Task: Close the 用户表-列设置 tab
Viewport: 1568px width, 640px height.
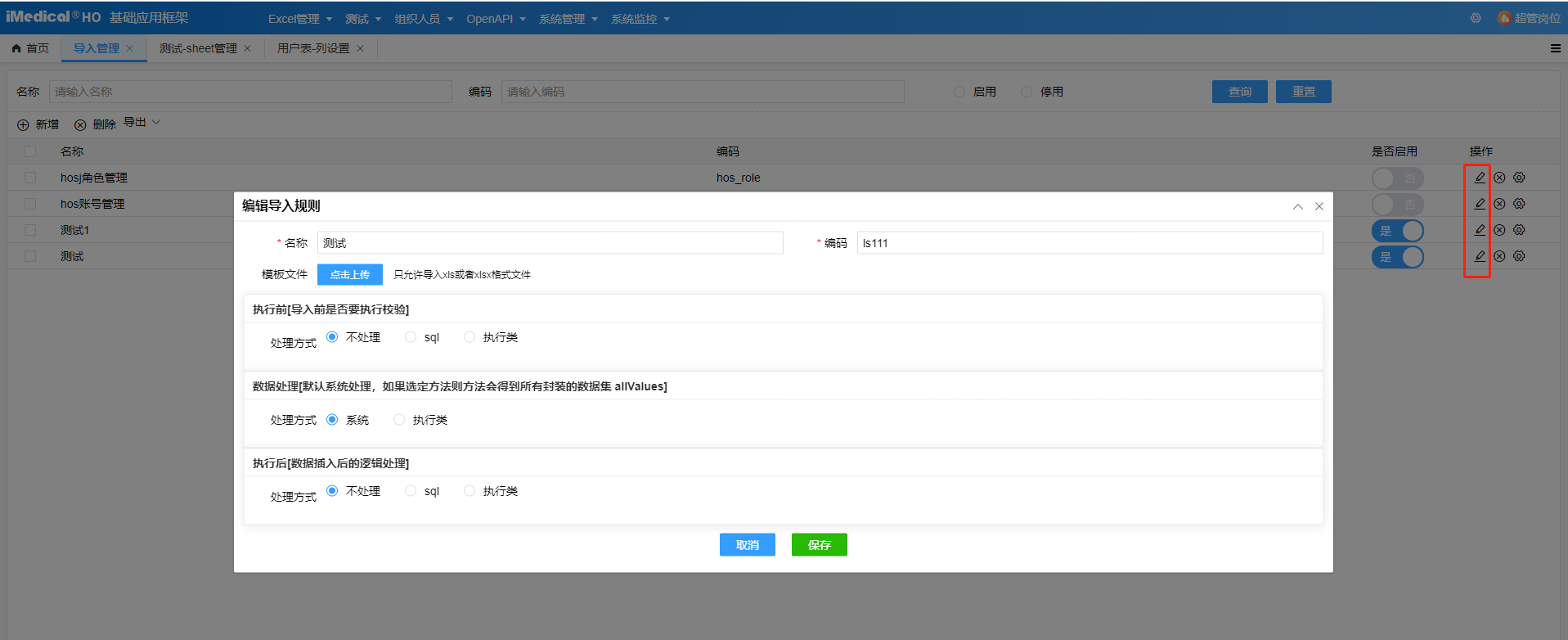Action: pos(360,48)
